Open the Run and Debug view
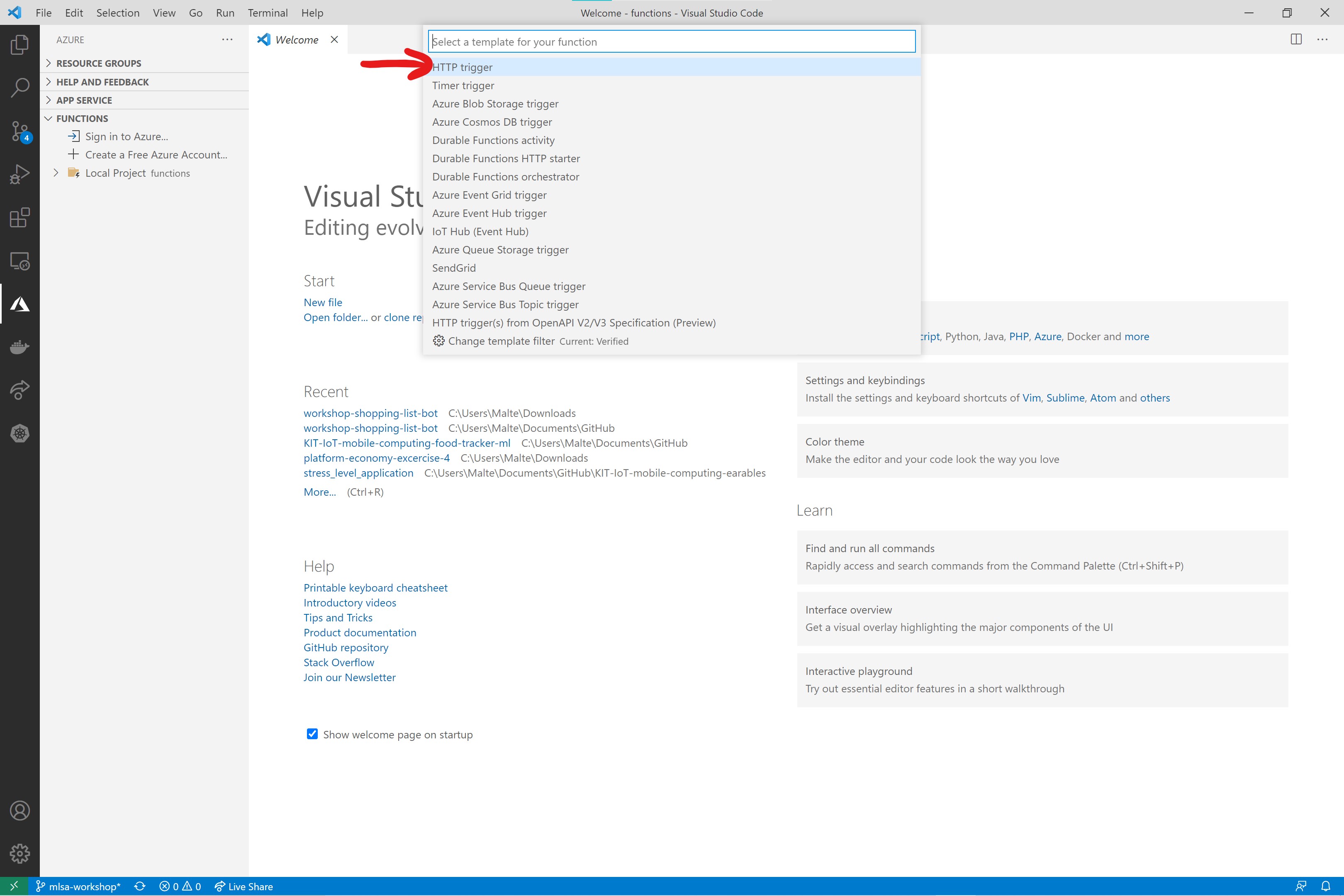1344x896 pixels. coord(19,174)
